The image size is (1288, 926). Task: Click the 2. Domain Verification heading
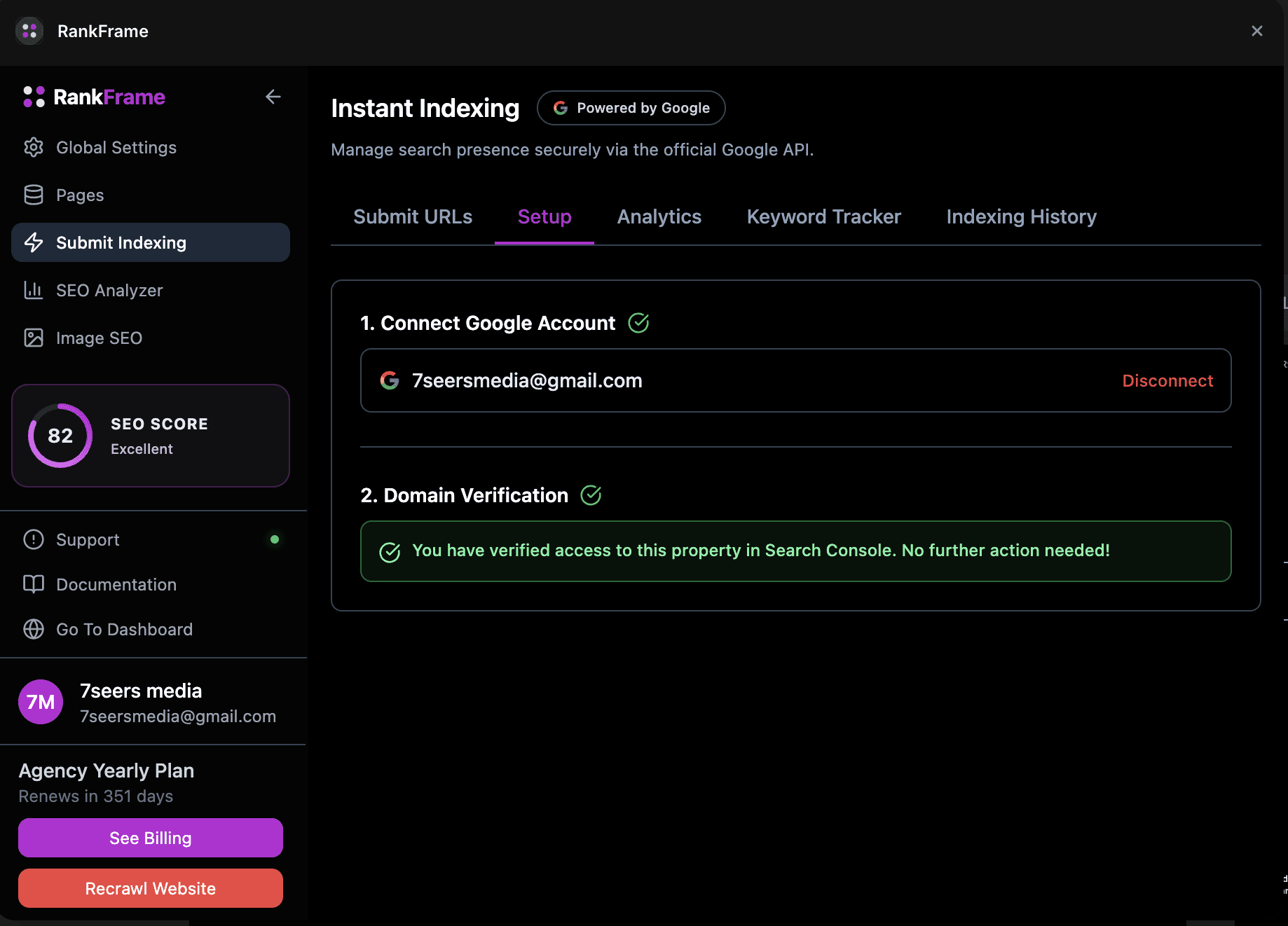pyautogui.click(x=465, y=495)
